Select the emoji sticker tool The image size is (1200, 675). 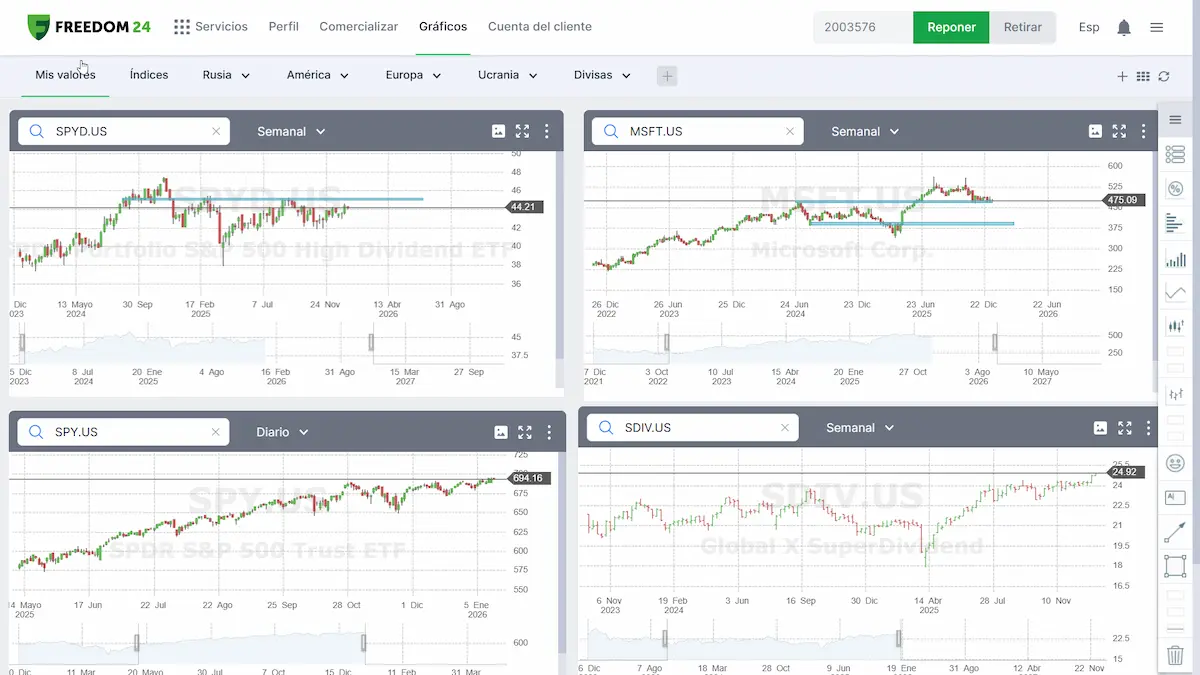point(1175,463)
